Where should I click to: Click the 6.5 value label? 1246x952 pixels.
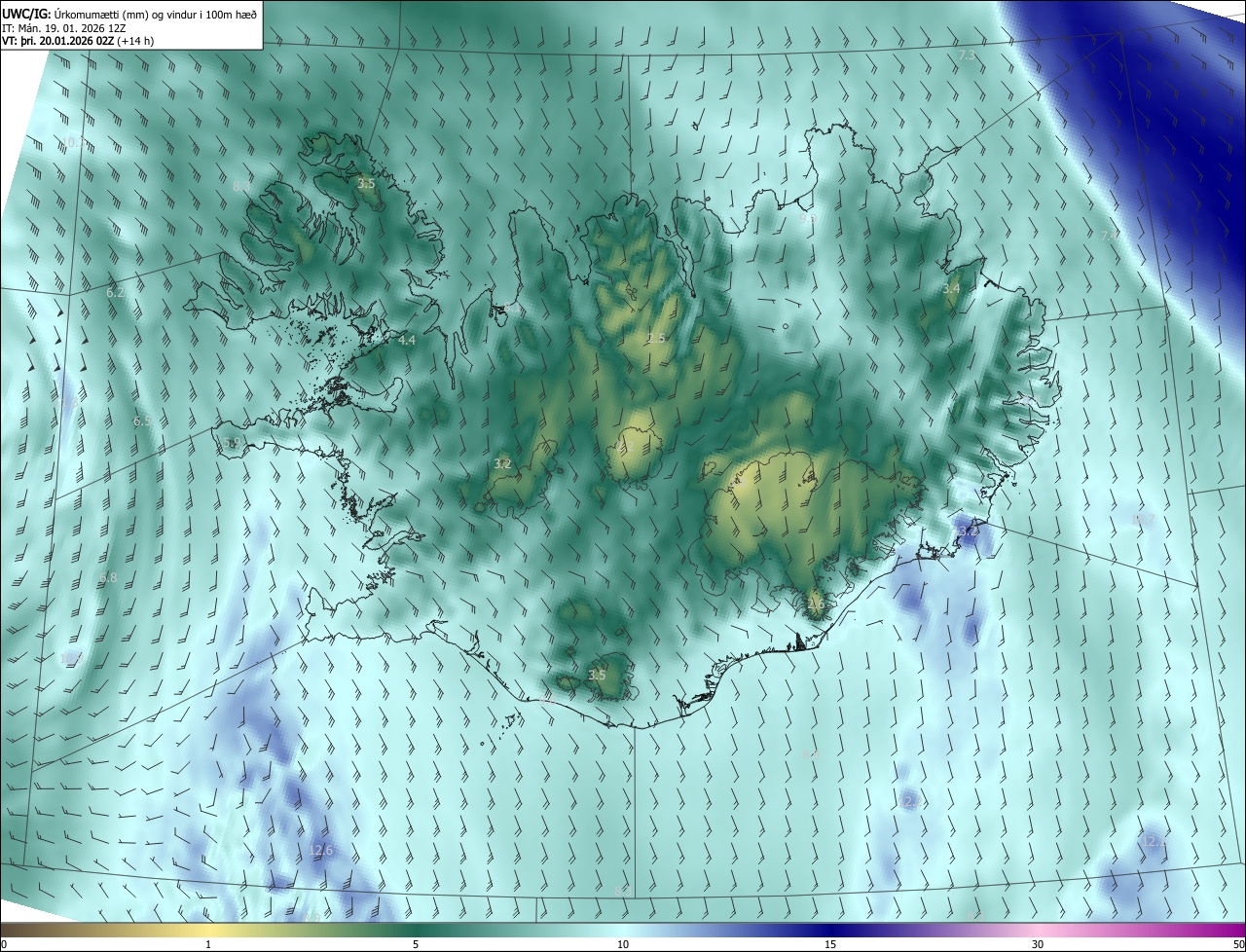(142, 421)
